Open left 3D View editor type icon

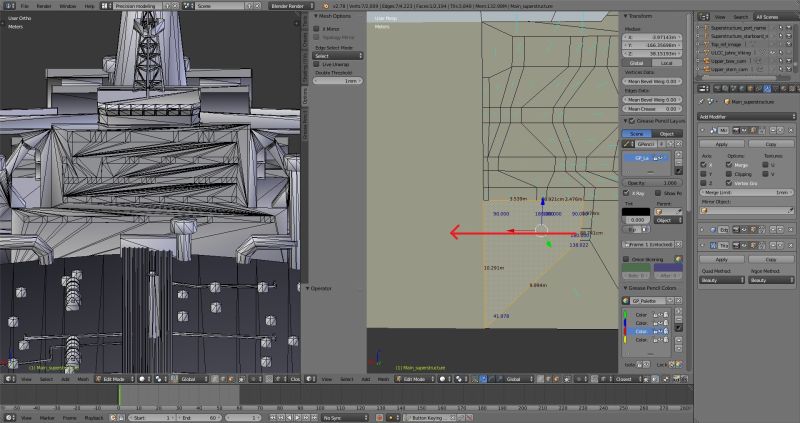tap(9, 379)
